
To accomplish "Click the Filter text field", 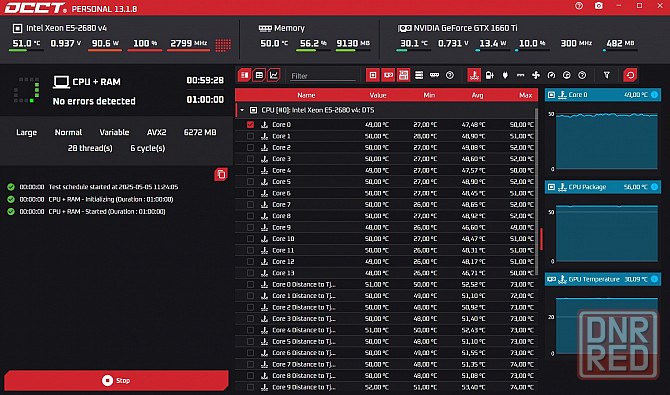I will click(322, 76).
